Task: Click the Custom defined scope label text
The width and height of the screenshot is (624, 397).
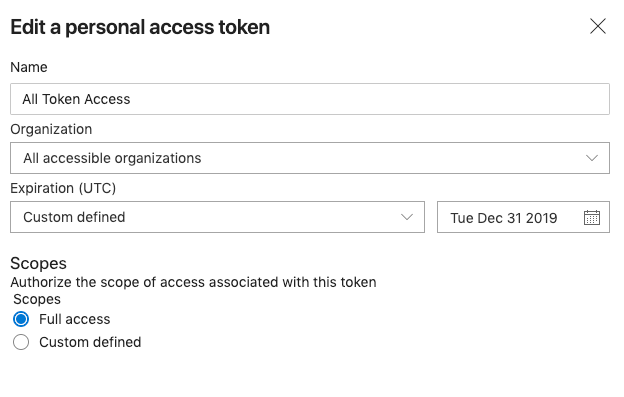Action: pos(90,342)
